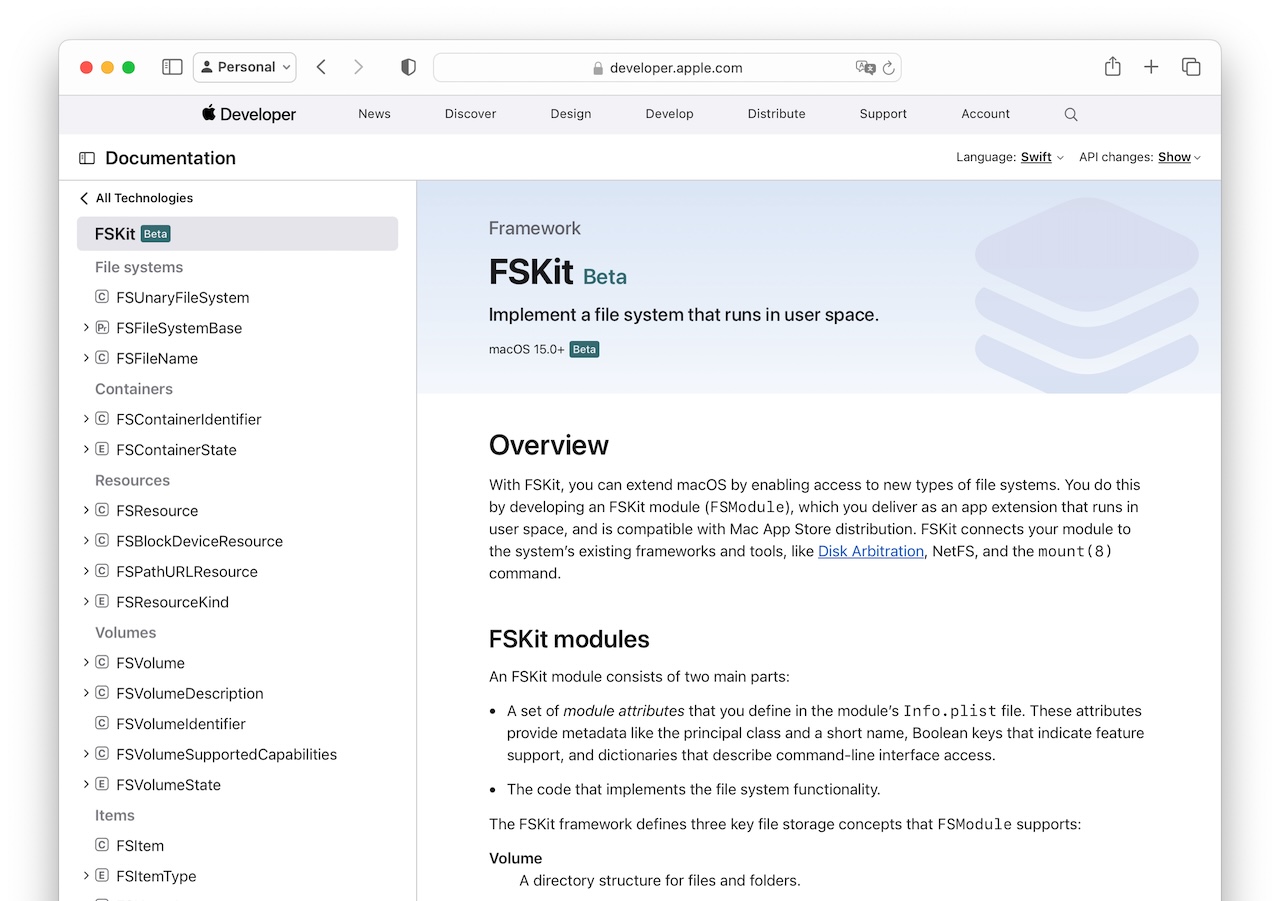Open the News menu item
Viewport: 1280px width, 901px height.
click(x=374, y=114)
